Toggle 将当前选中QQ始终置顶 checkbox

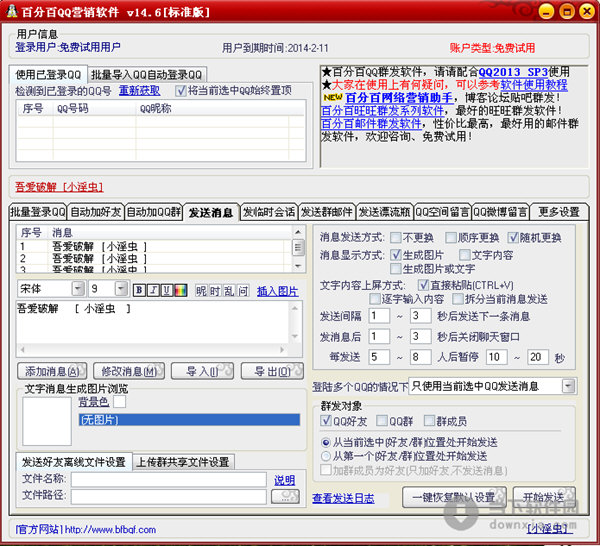[x=181, y=91]
